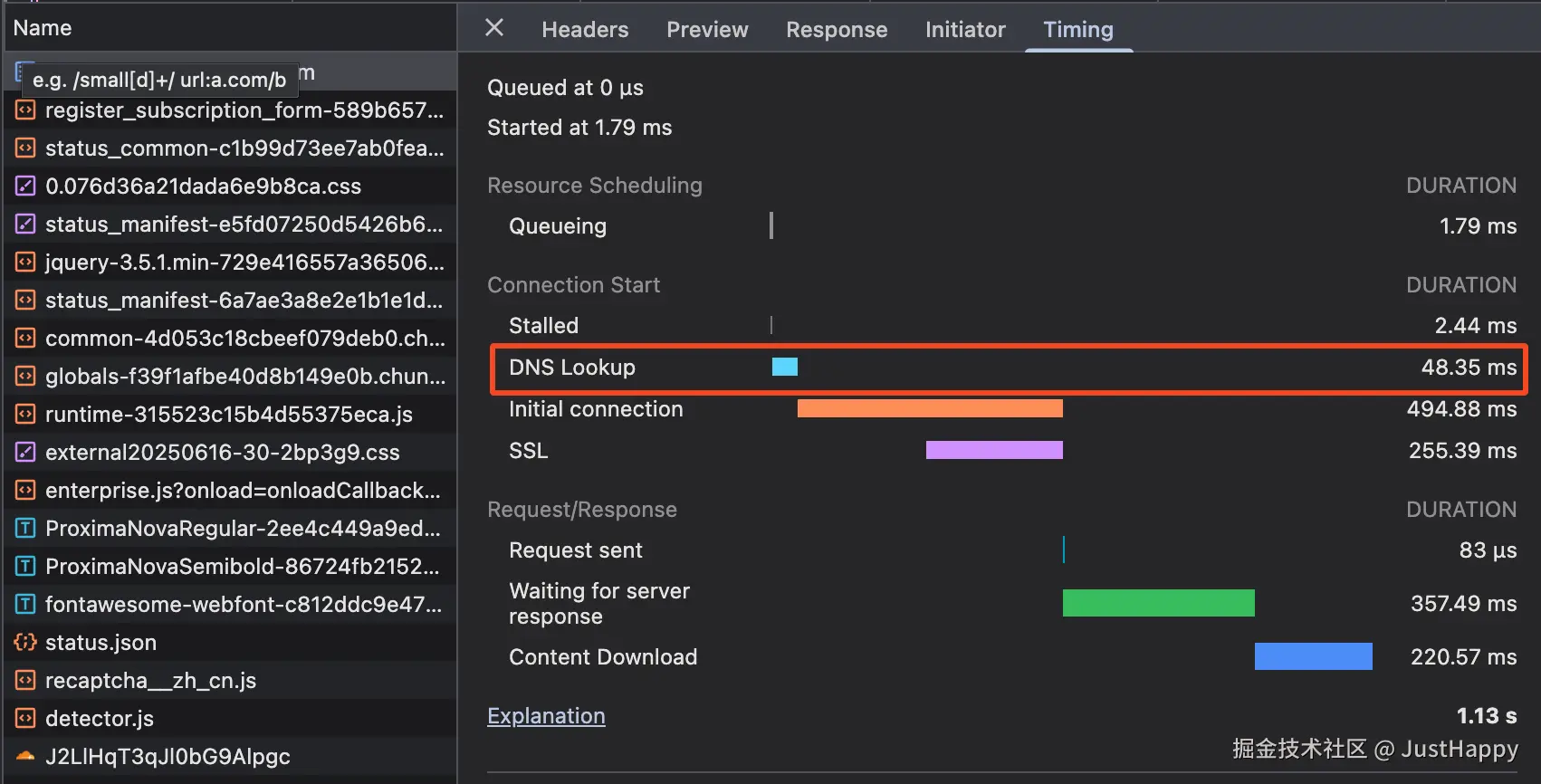Screen dimensions: 1541x784
Task: Click JSON icon beside status.json
Action: pos(25,643)
